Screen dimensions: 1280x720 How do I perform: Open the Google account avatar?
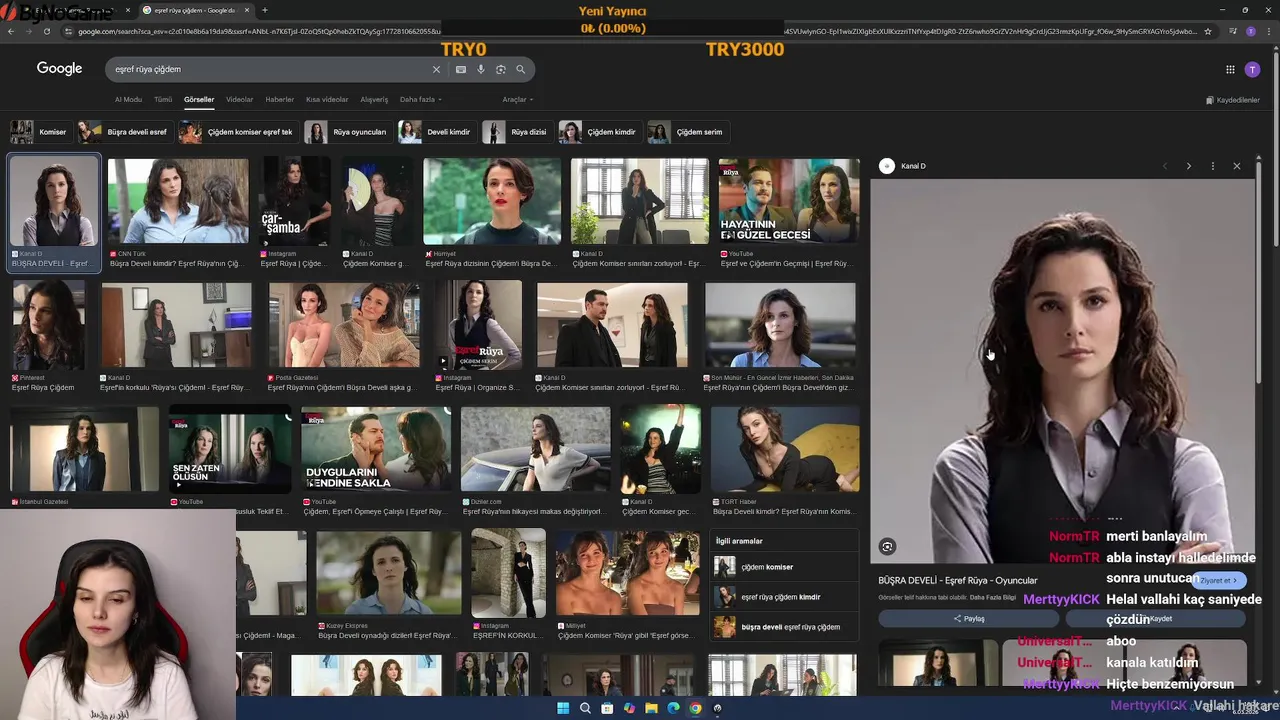click(x=1252, y=69)
